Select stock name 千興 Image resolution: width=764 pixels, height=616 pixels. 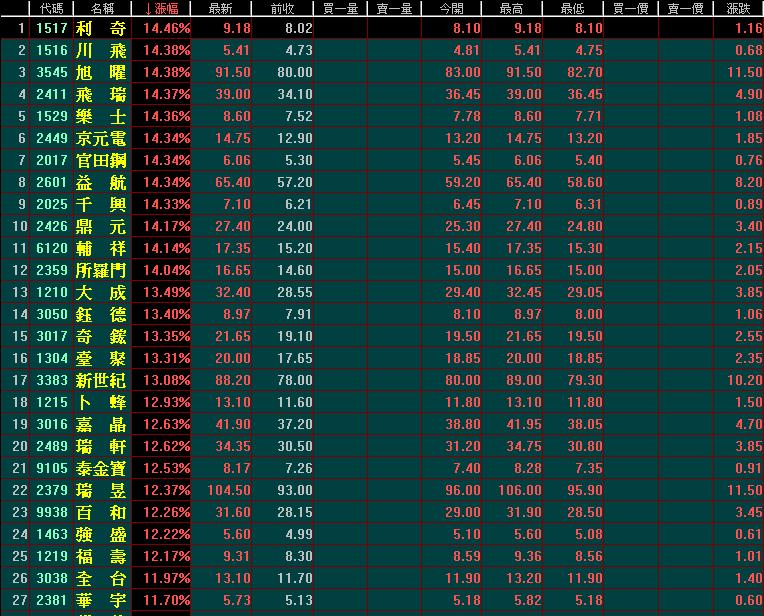(x=101, y=204)
